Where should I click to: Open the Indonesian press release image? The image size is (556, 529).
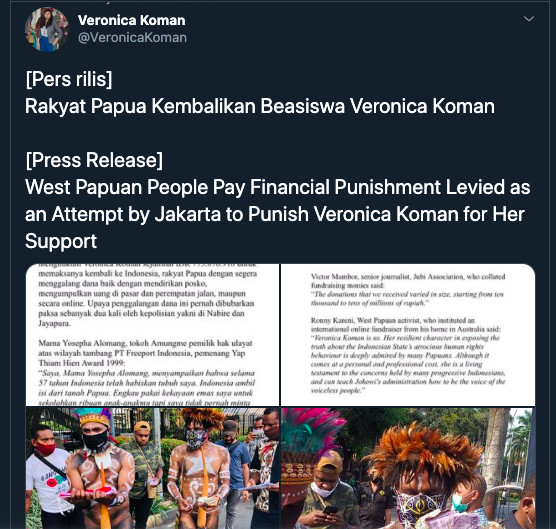(152, 335)
